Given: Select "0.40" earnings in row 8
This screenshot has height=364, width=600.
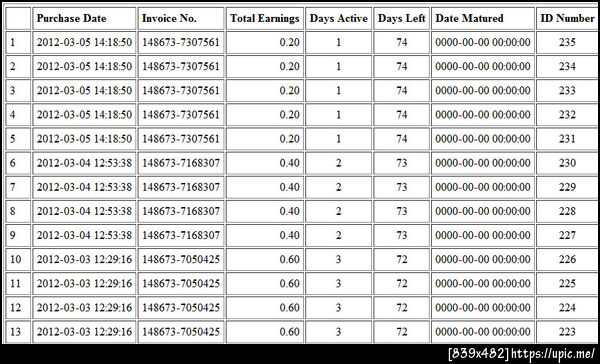Looking at the screenshot, I should [265, 211].
